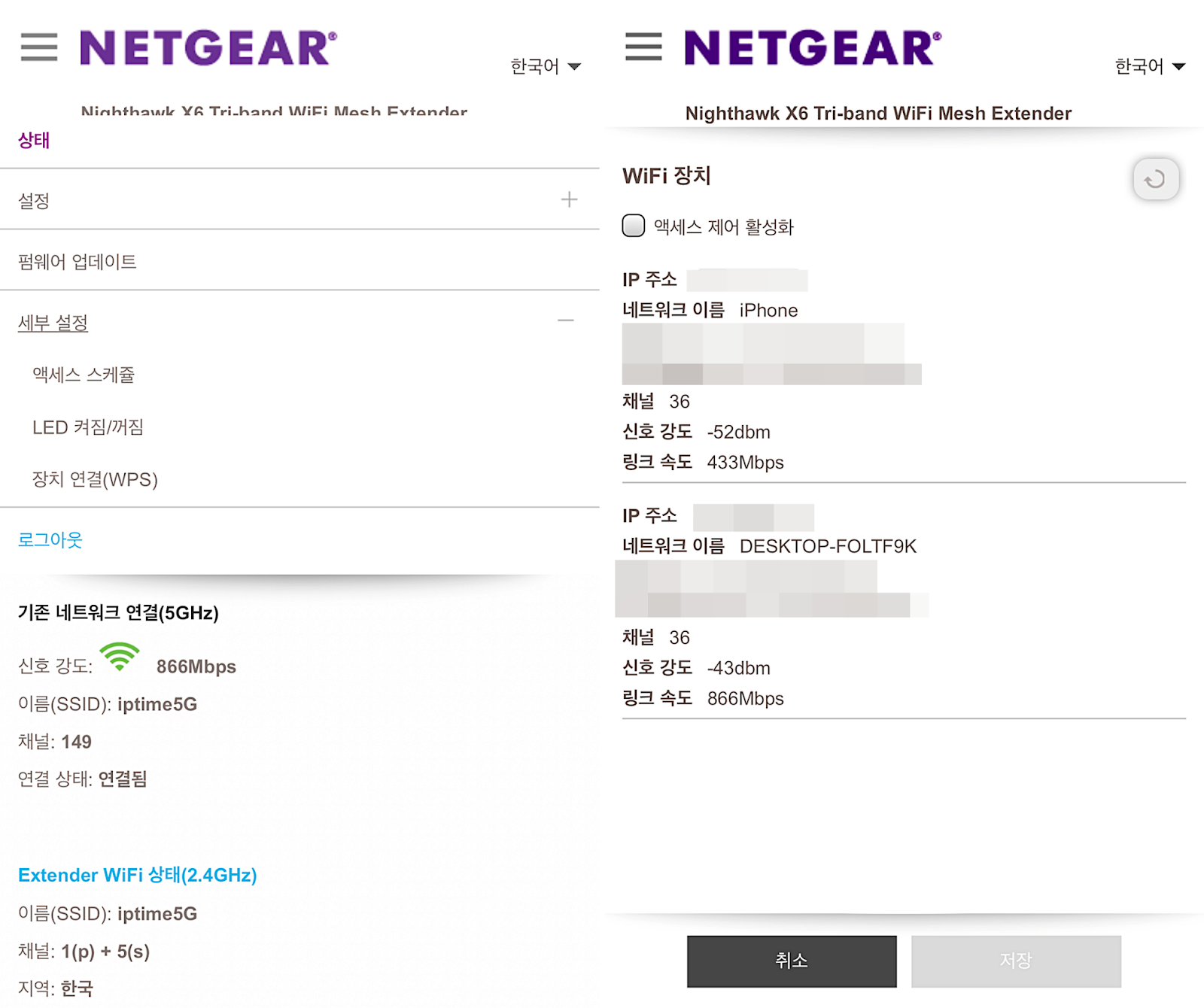Image resolution: width=1204 pixels, height=1008 pixels.
Task: Enable the 액세스 제어 활성화 checkbox
Action: [x=634, y=226]
